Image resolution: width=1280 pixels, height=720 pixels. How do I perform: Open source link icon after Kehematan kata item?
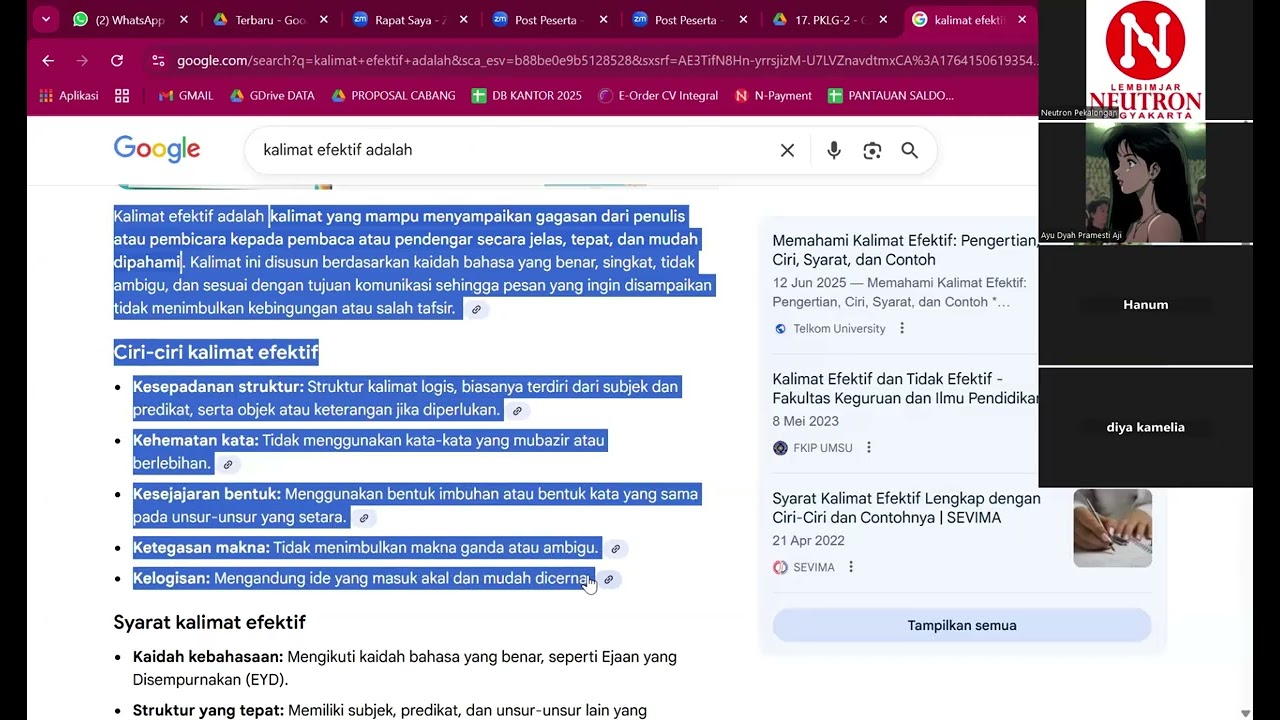(x=228, y=464)
